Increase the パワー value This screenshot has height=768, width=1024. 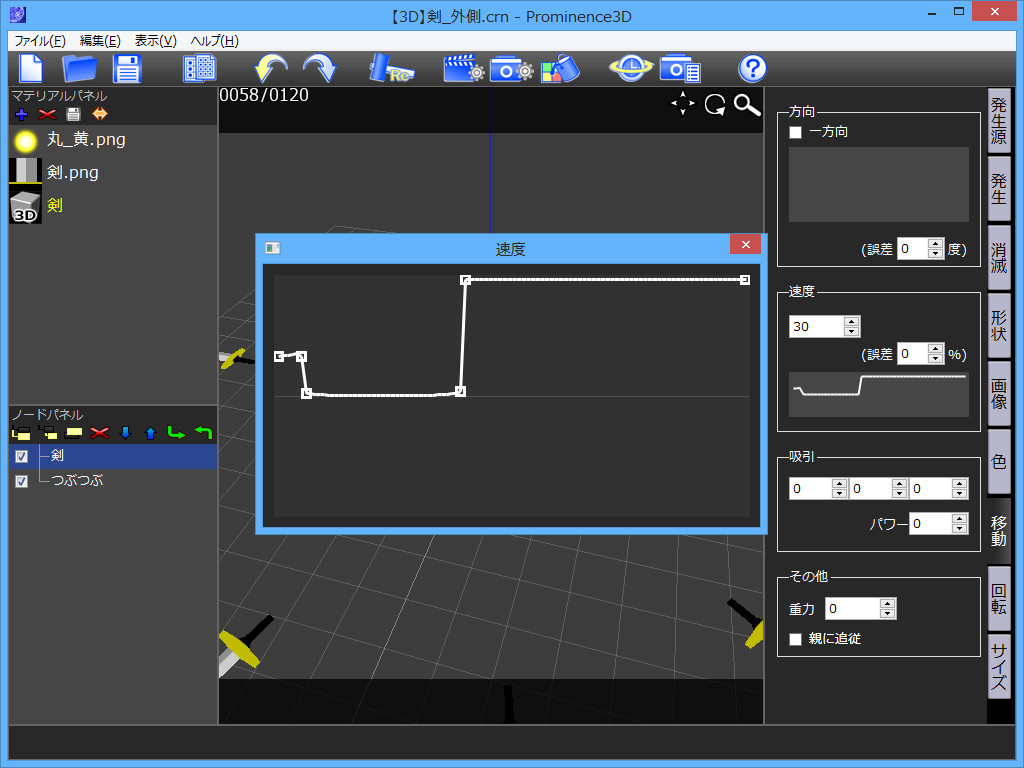959,519
